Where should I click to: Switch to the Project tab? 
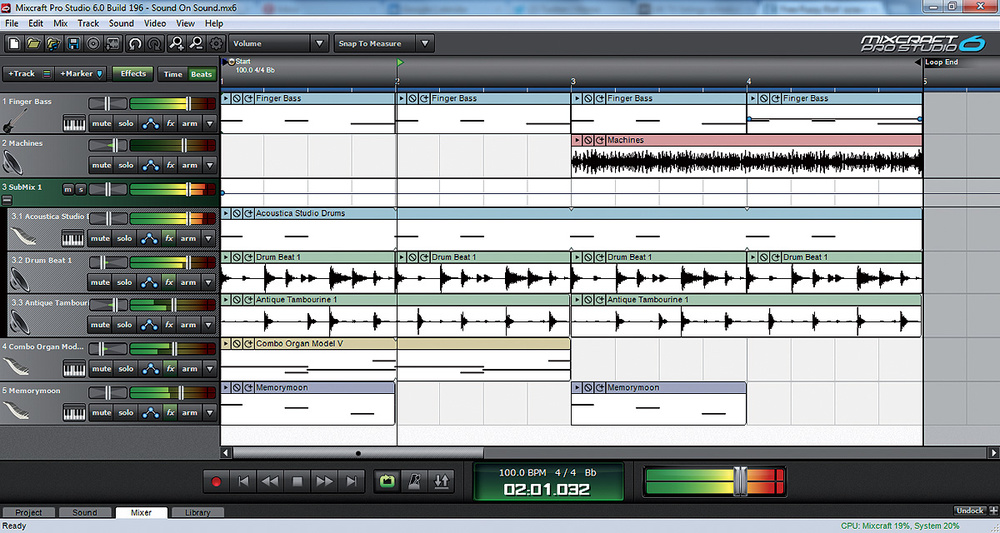pyautogui.click(x=29, y=512)
